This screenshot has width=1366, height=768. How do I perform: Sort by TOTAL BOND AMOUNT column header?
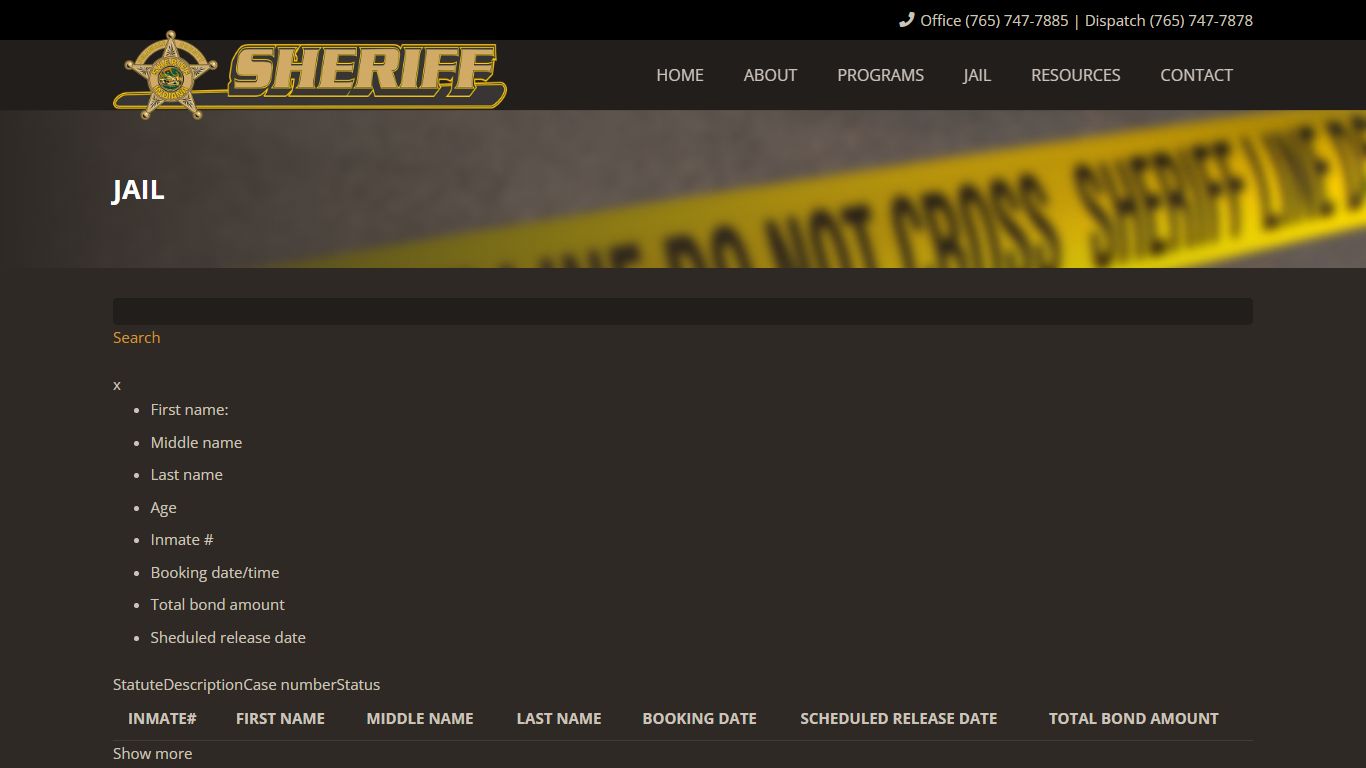pos(1133,718)
